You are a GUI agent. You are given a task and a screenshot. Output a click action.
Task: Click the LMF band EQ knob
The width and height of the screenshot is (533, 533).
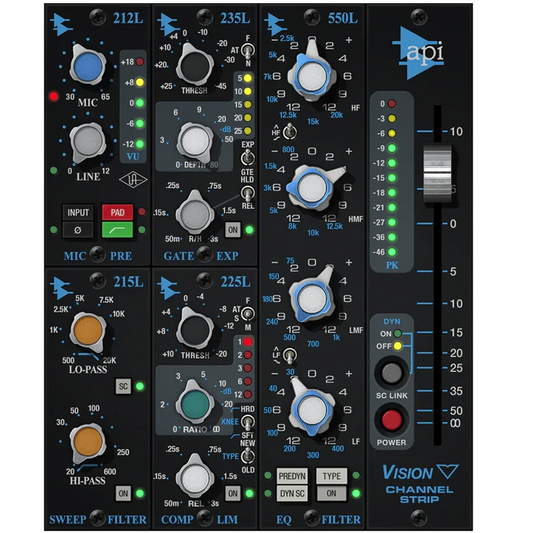(312, 299)
